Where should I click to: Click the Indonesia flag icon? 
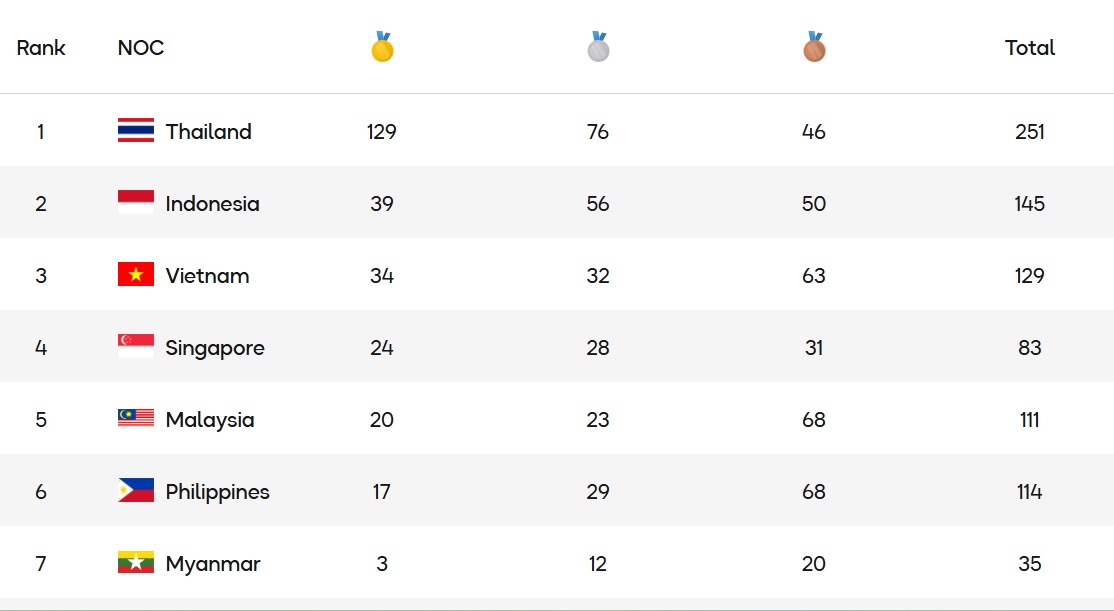[x=136, y=203]
